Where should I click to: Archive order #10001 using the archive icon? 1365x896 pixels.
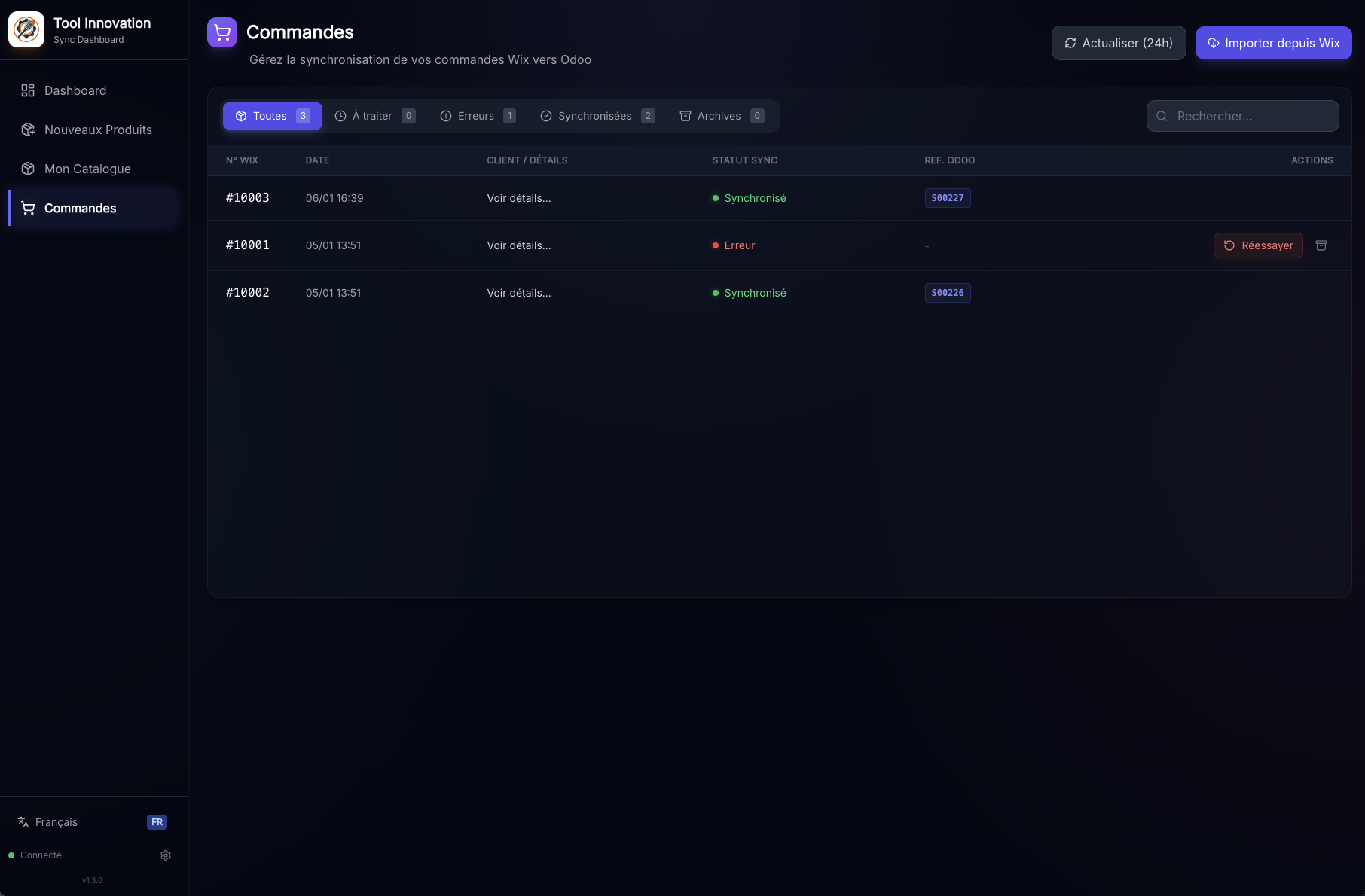[1322, 245]
